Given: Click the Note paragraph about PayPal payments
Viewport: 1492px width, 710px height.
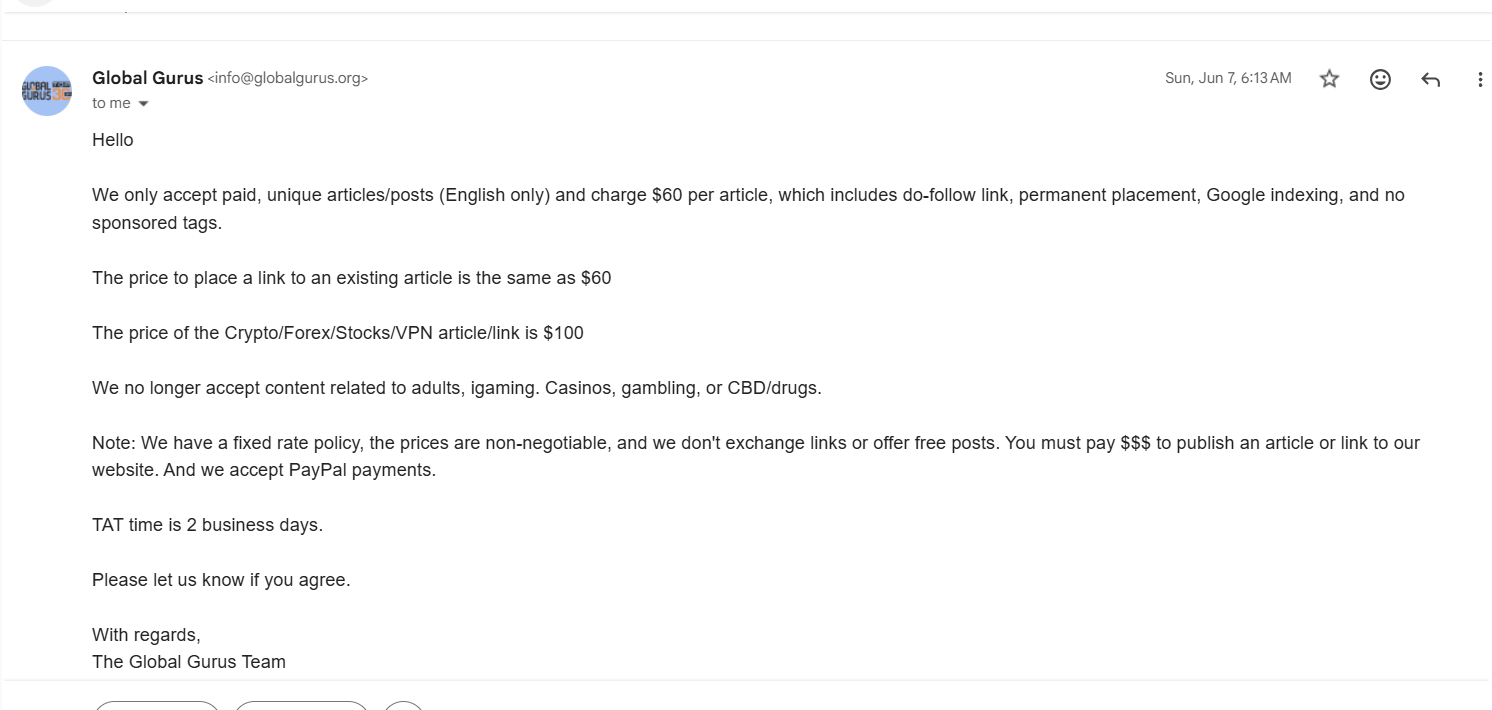Looking at the screenshot, I should 756,456.
